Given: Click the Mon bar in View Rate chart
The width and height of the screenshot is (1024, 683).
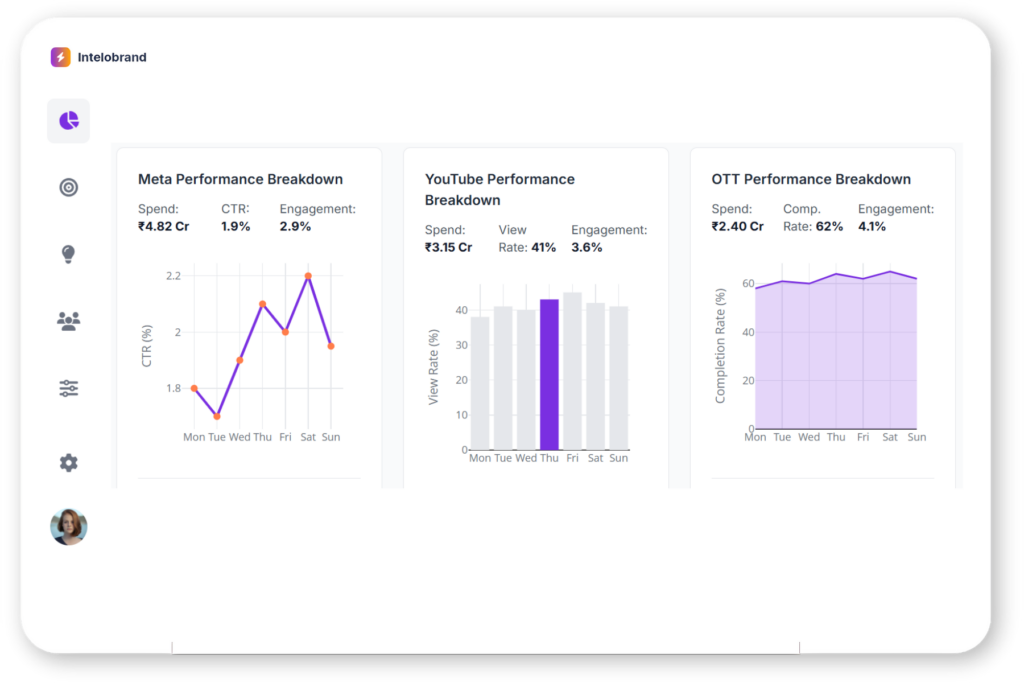Looking at the screenshot, I should [x=480, y=383].
